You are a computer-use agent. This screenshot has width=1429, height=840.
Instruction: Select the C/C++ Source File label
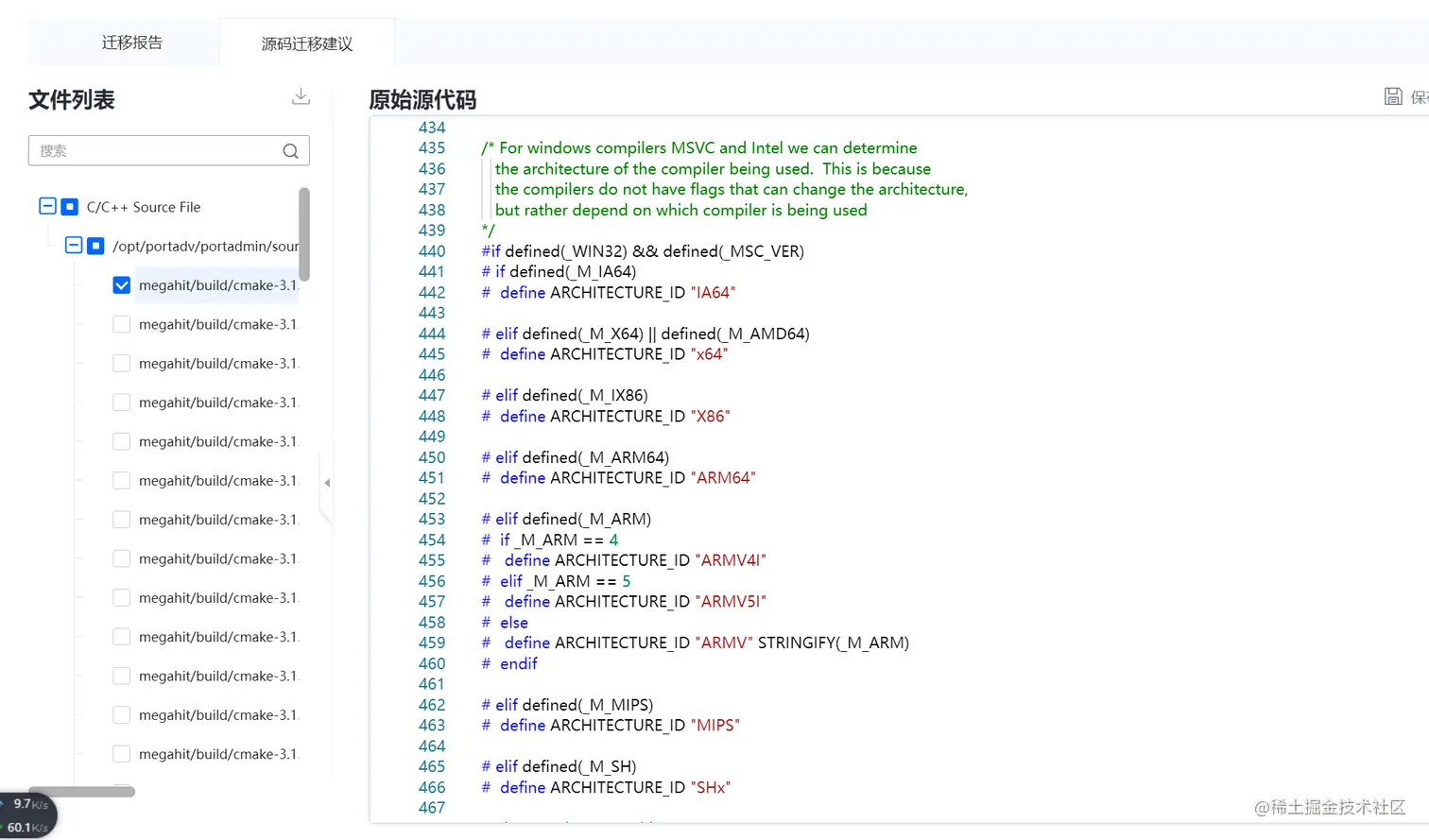click(144, 207)
